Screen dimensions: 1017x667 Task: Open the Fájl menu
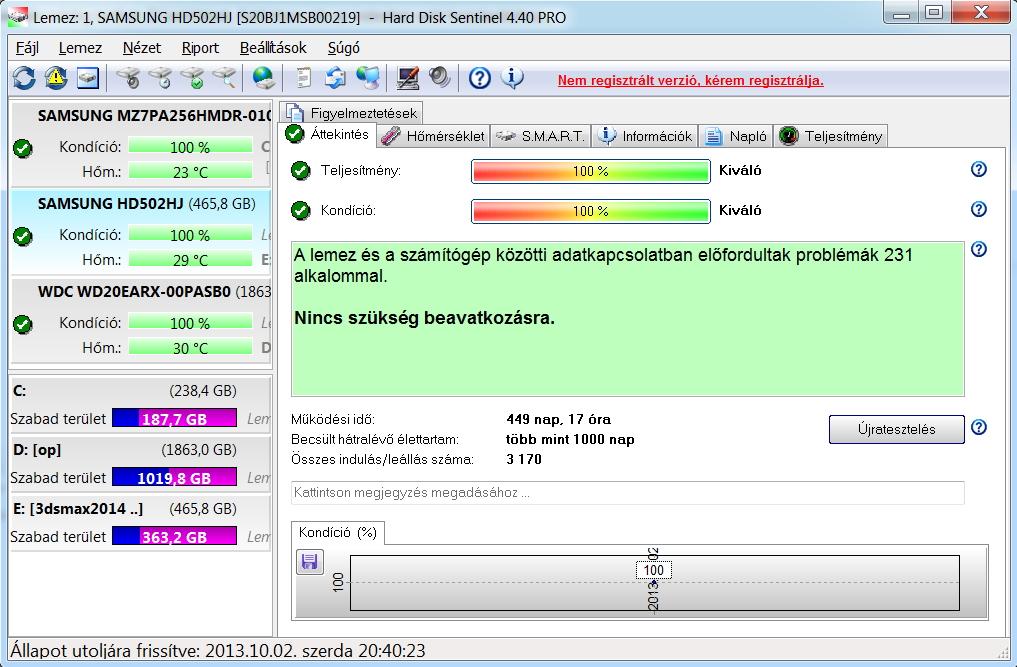point(27,48)
